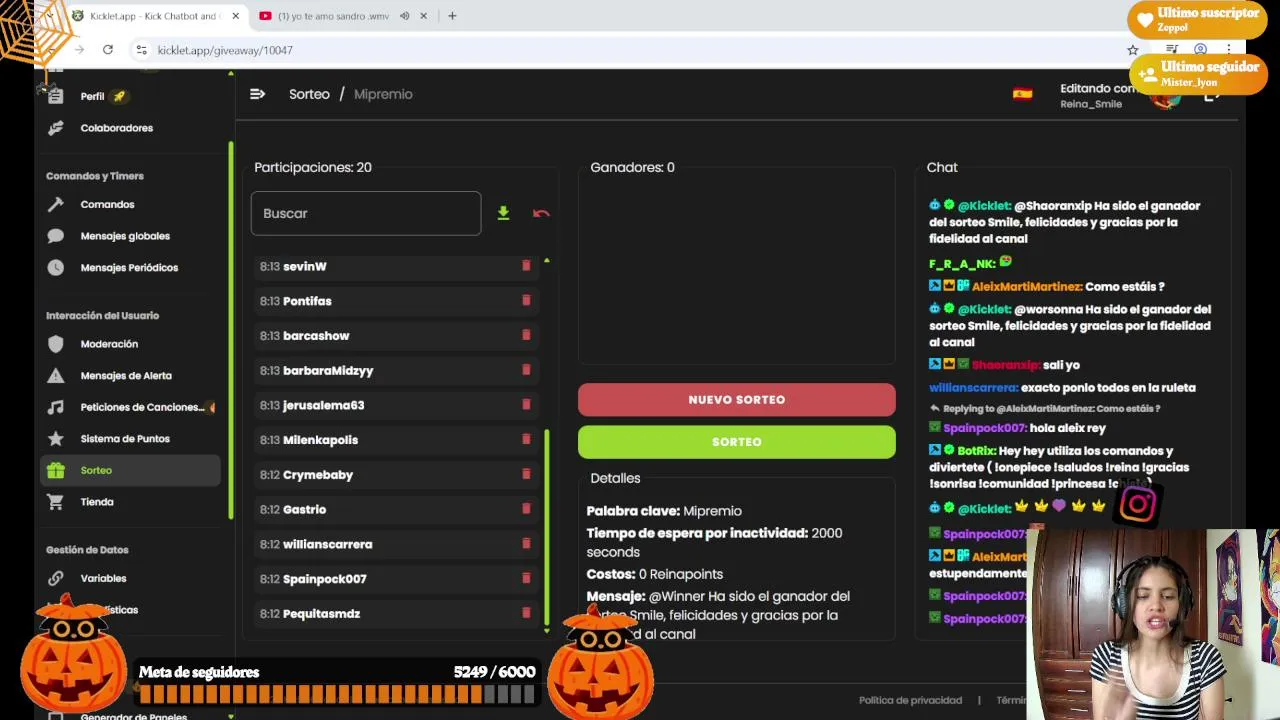Click the 'Participaciones: 20' heading

[313, 167]
